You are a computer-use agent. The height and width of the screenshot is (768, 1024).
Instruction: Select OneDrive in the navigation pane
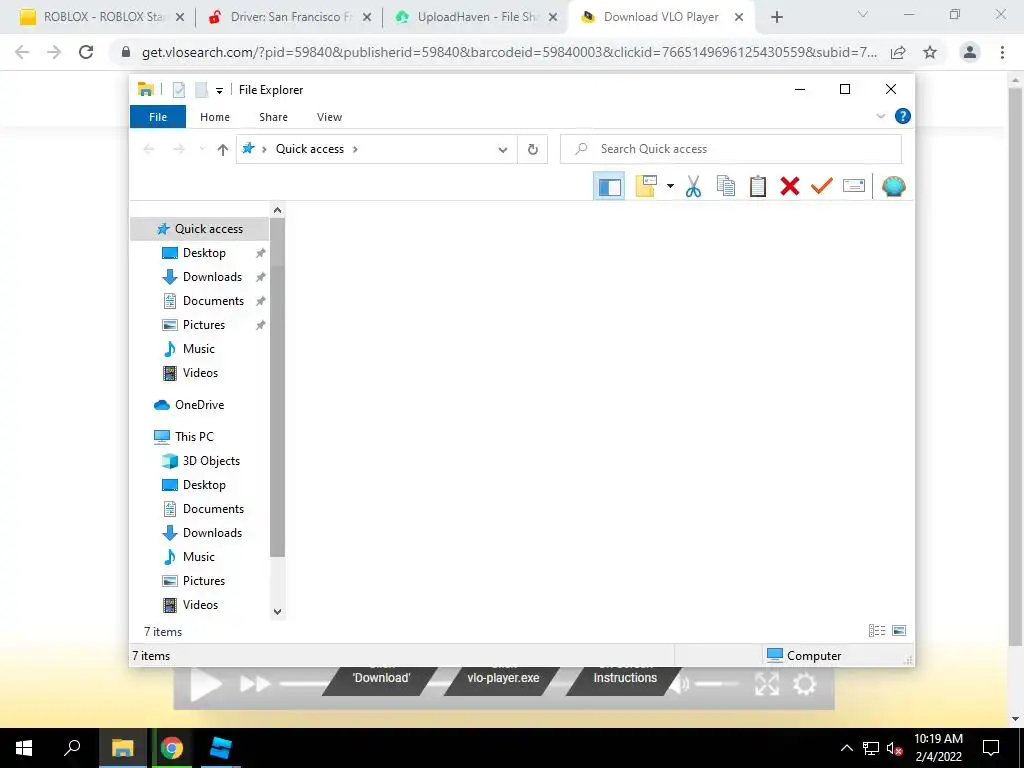[200, 405]
